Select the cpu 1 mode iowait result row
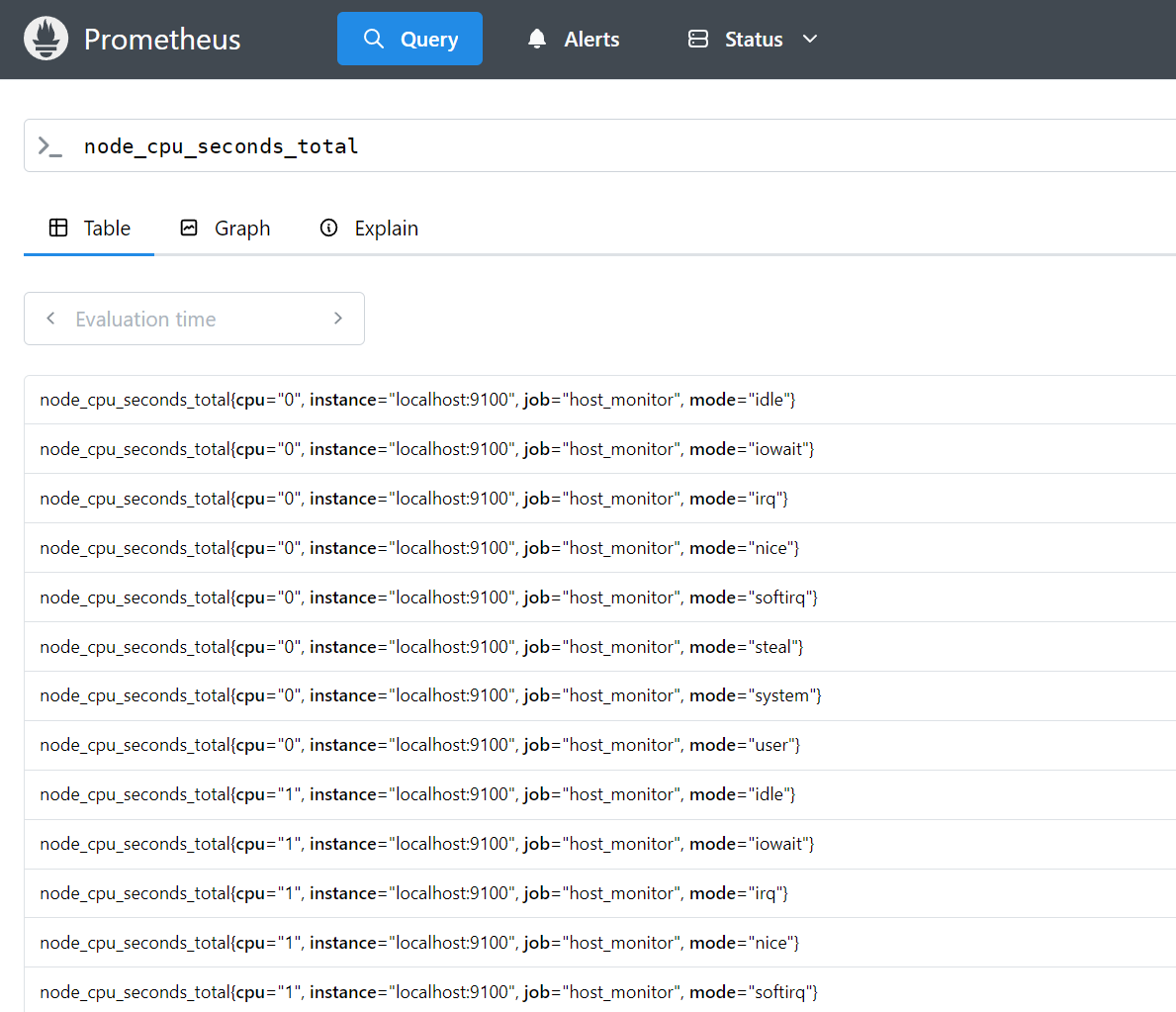The width and height of the screenshot is (1176, 1012). 426,844
